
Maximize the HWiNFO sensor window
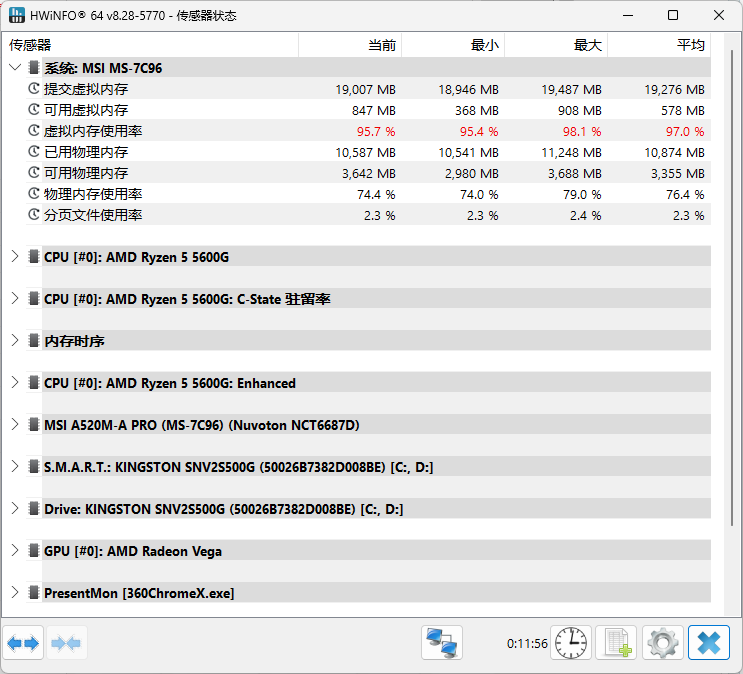point(673,15)
